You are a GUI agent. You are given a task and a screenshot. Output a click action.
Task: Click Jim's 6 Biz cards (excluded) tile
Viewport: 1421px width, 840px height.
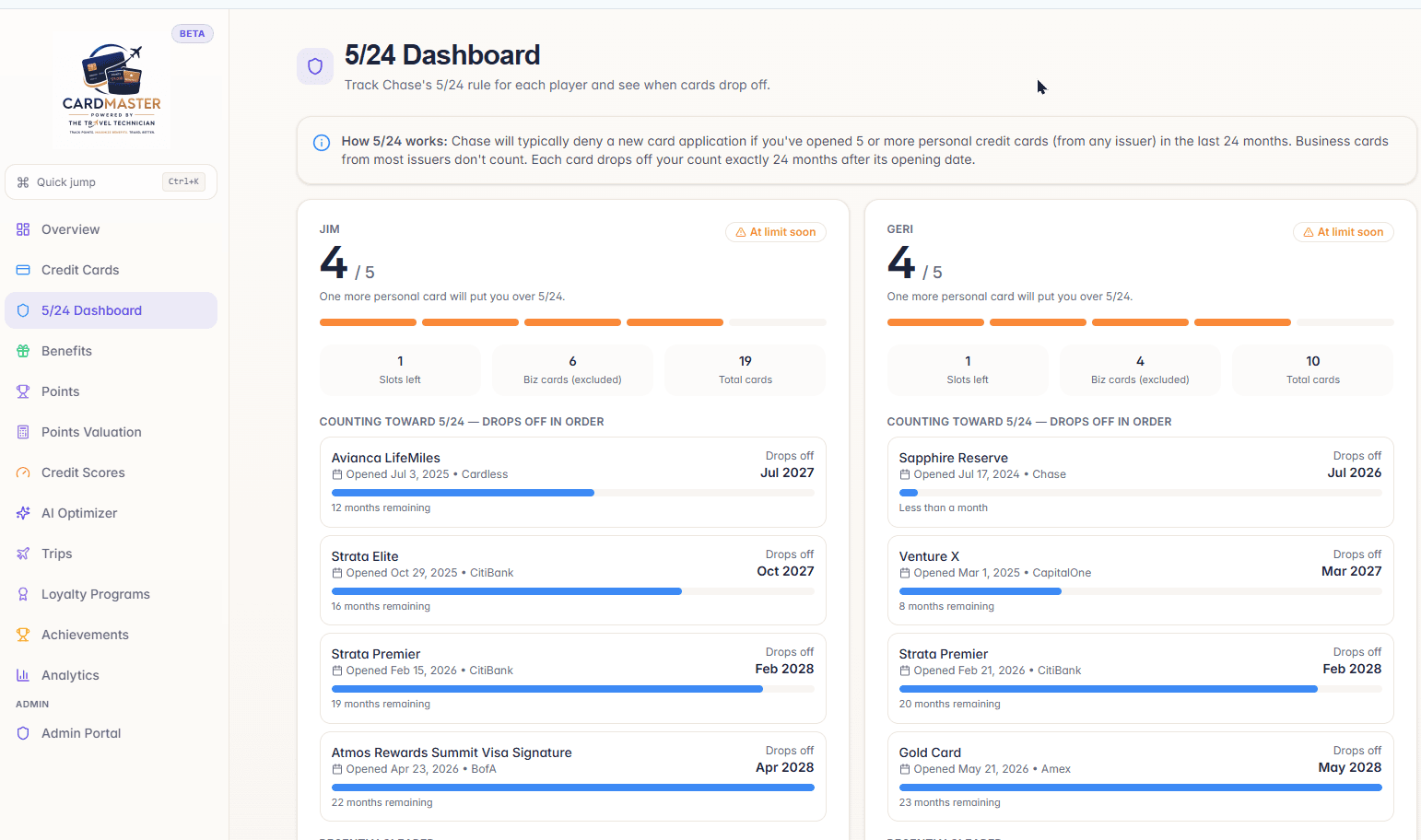tap(572, 370)
